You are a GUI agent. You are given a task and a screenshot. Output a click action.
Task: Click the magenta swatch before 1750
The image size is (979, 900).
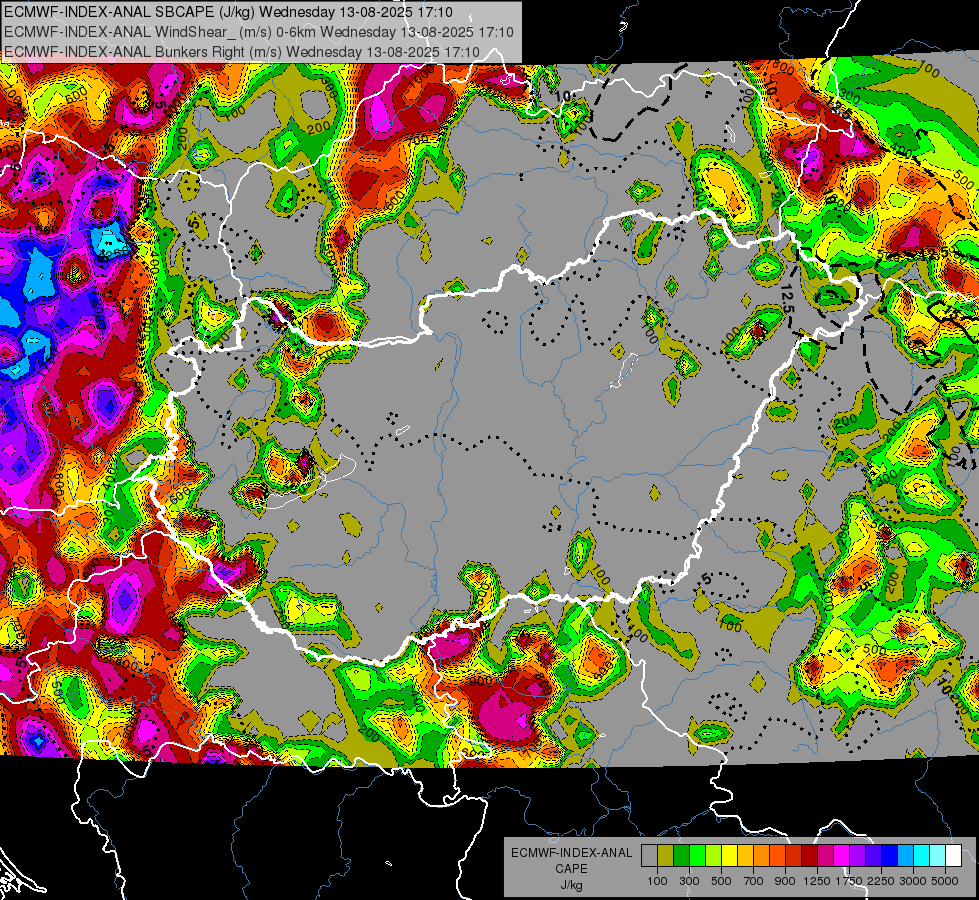pyautogui.click(x=842, y=856)
